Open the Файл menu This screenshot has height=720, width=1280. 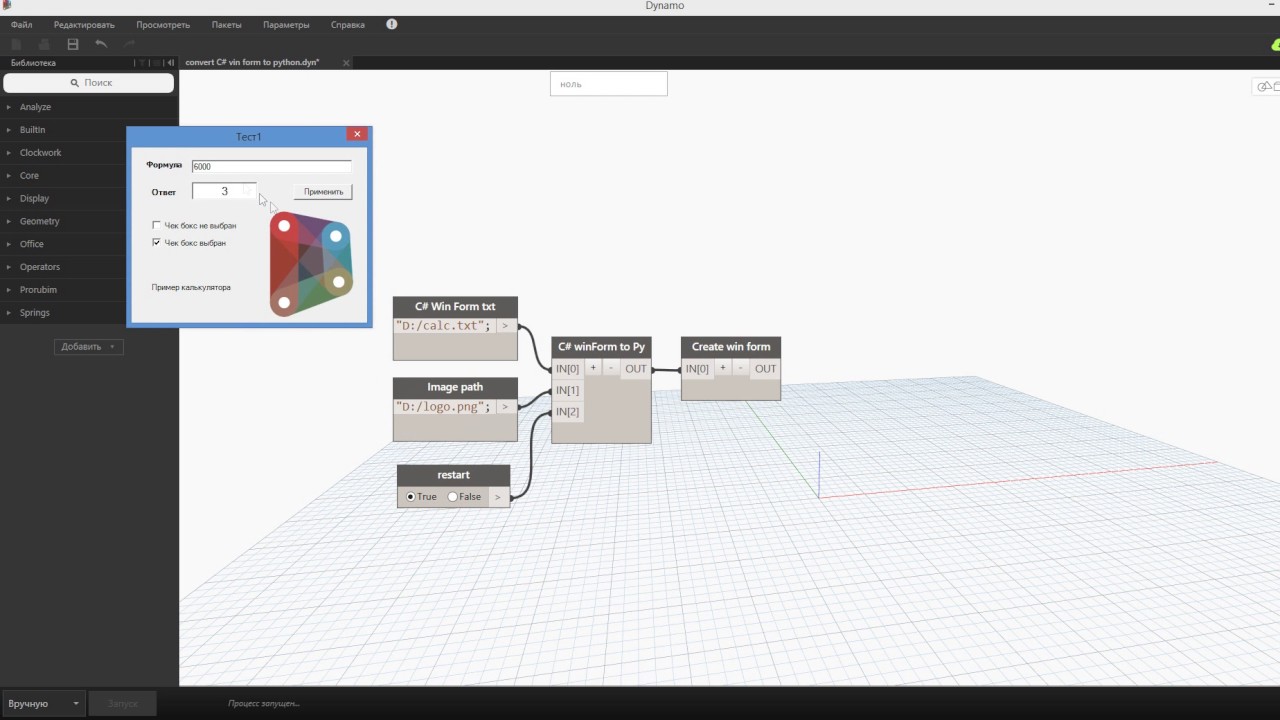(22, 24)
